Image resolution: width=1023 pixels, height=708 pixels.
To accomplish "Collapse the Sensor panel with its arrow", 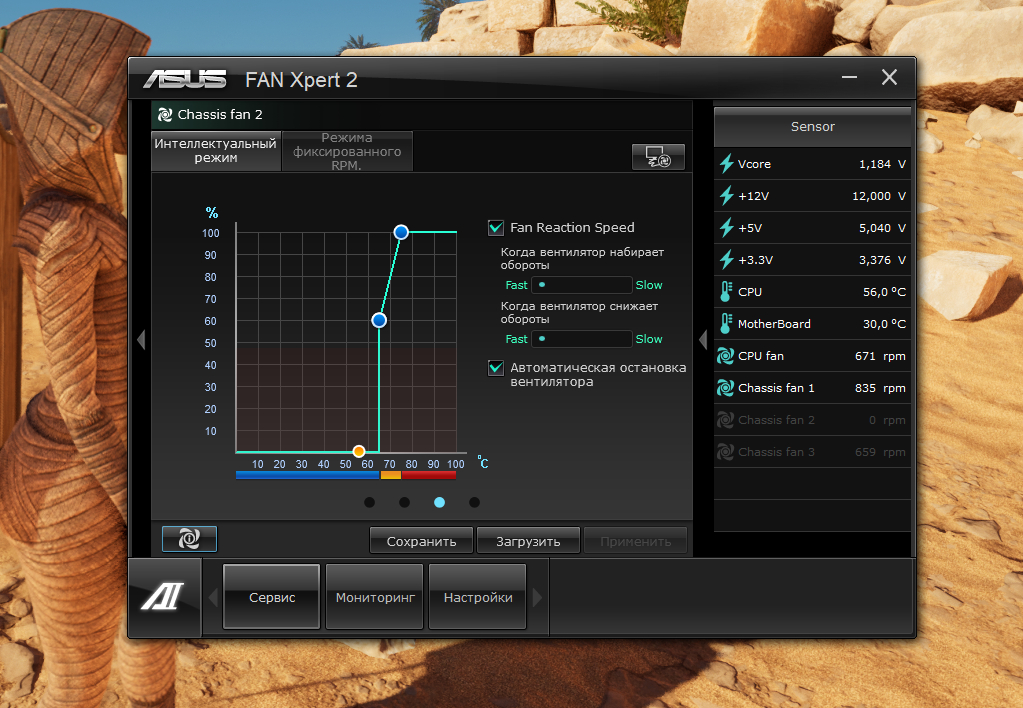I will click(703, 339).
